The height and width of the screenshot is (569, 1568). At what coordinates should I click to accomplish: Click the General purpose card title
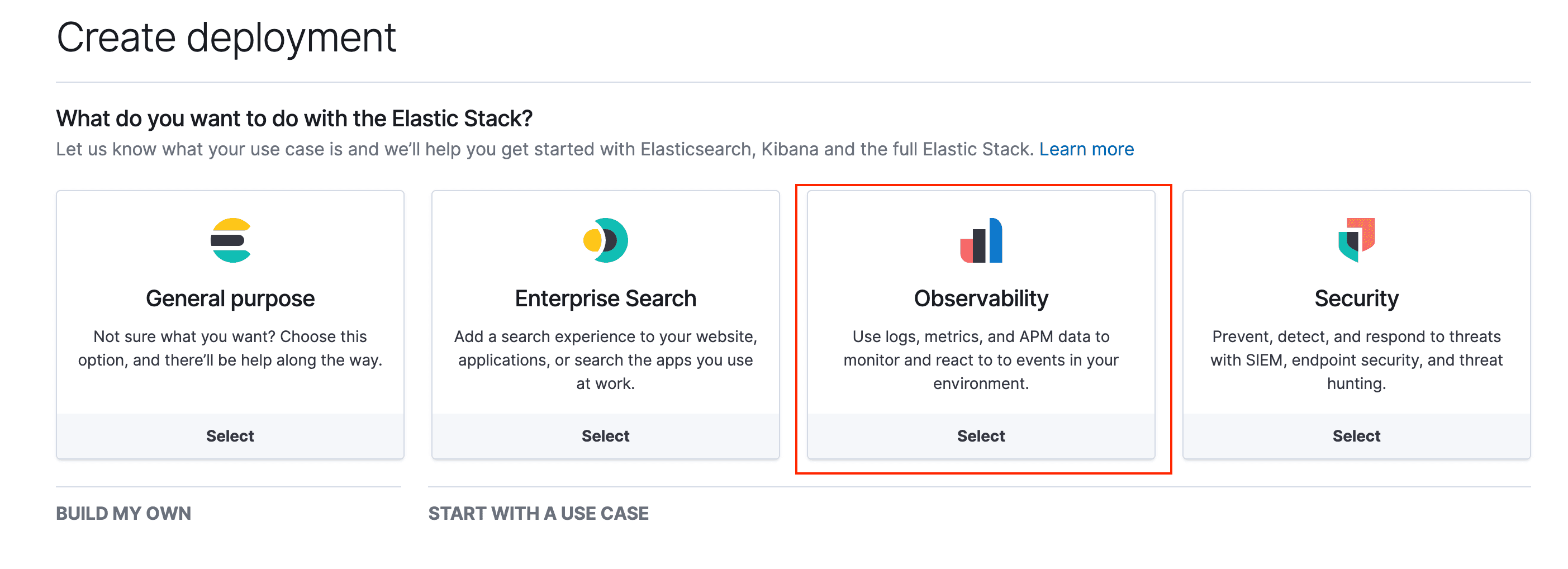pyautogui.click(x=230, y=299)
